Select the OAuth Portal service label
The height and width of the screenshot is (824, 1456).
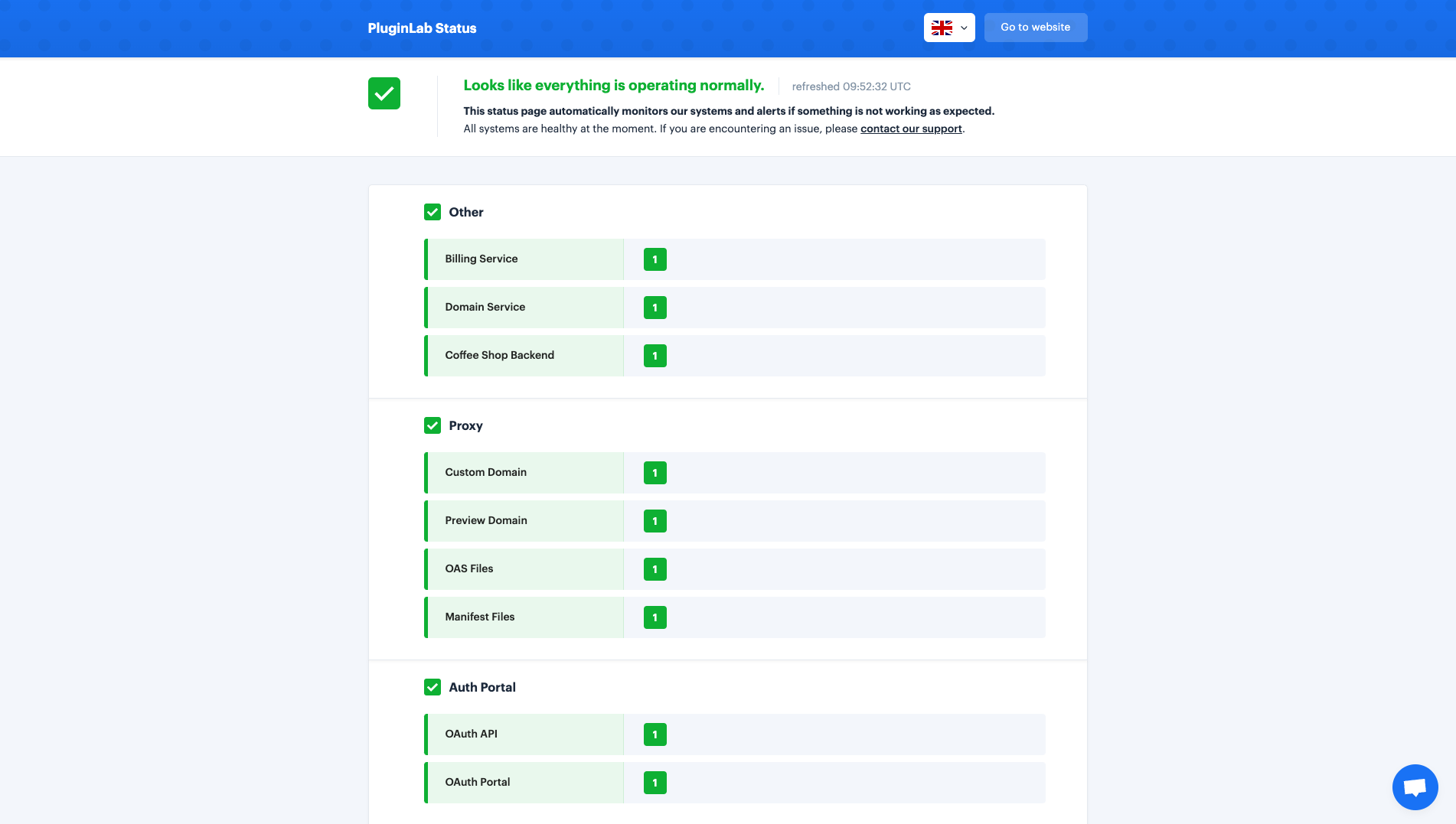pyautogui.click(x=478, y=783)
